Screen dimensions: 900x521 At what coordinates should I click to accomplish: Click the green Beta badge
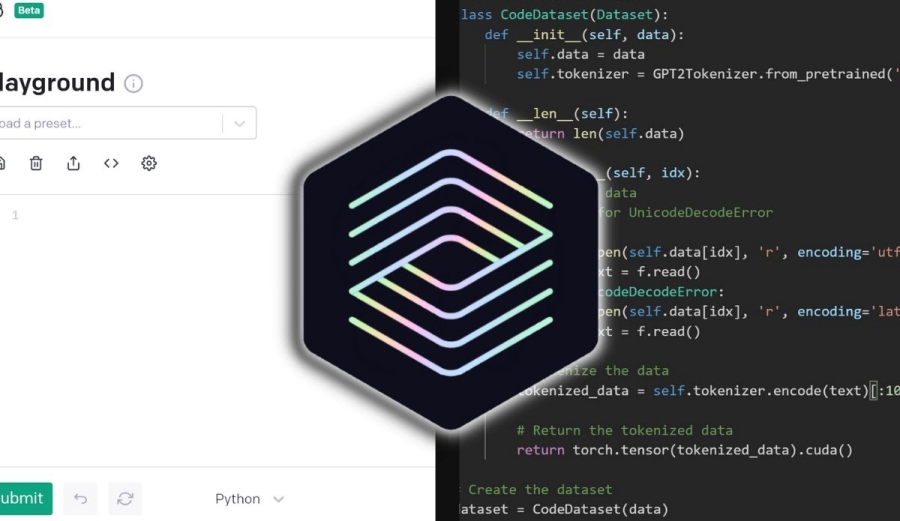click(29, 10)
